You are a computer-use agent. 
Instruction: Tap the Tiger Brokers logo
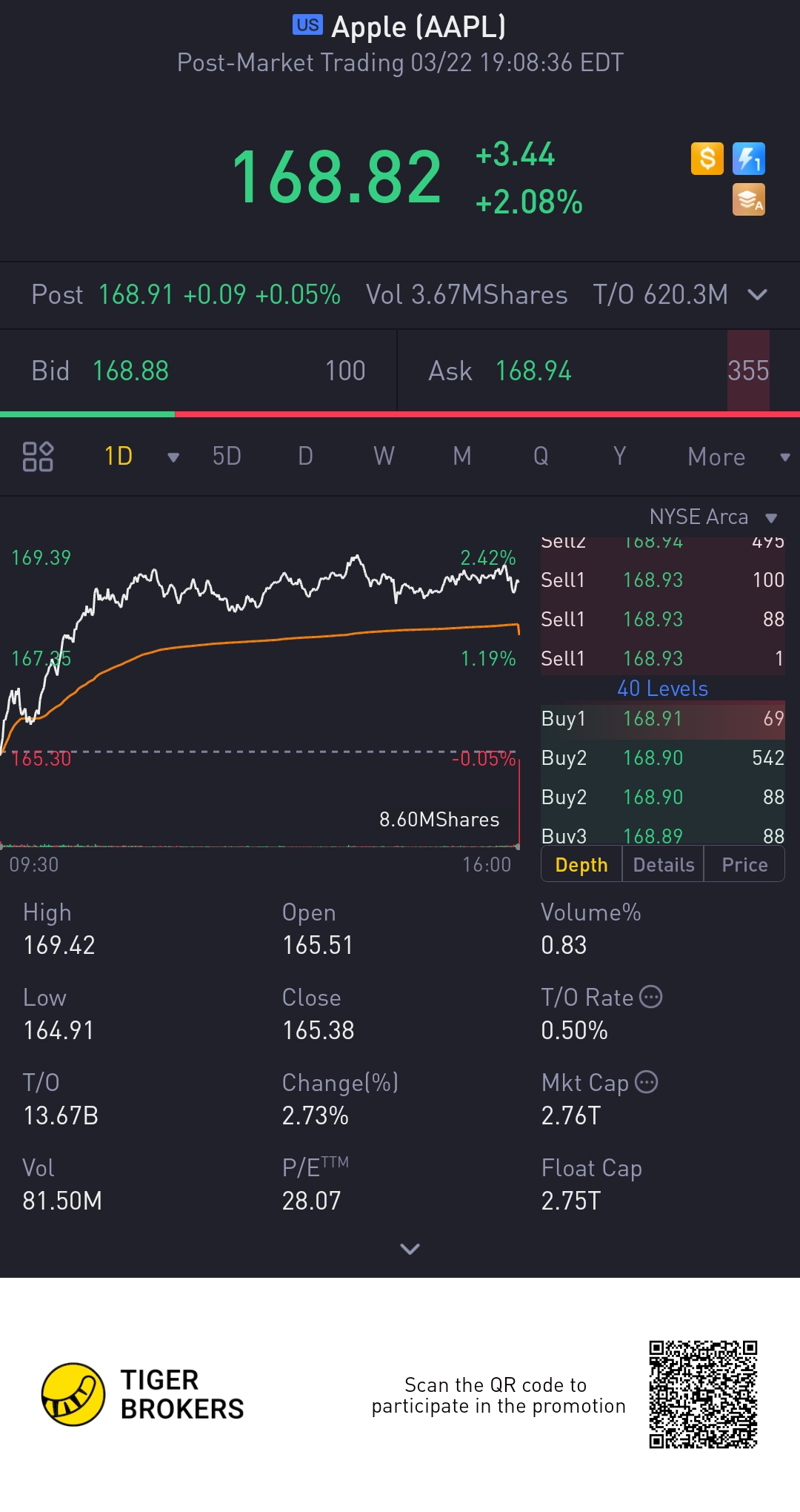[143, 1394]
